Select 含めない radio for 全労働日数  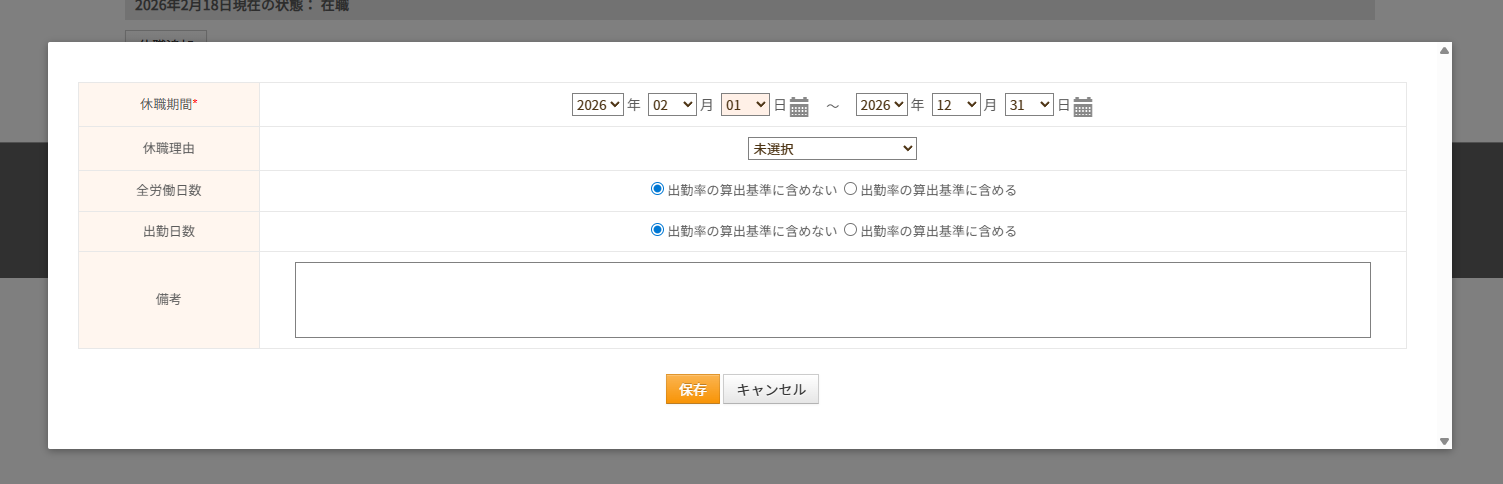point(657,188)
